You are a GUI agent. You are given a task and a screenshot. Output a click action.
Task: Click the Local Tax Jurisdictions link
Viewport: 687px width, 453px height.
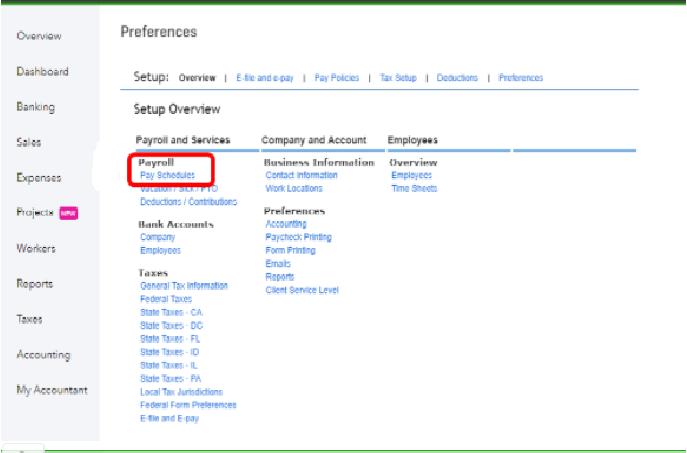(x=181, y=392)
